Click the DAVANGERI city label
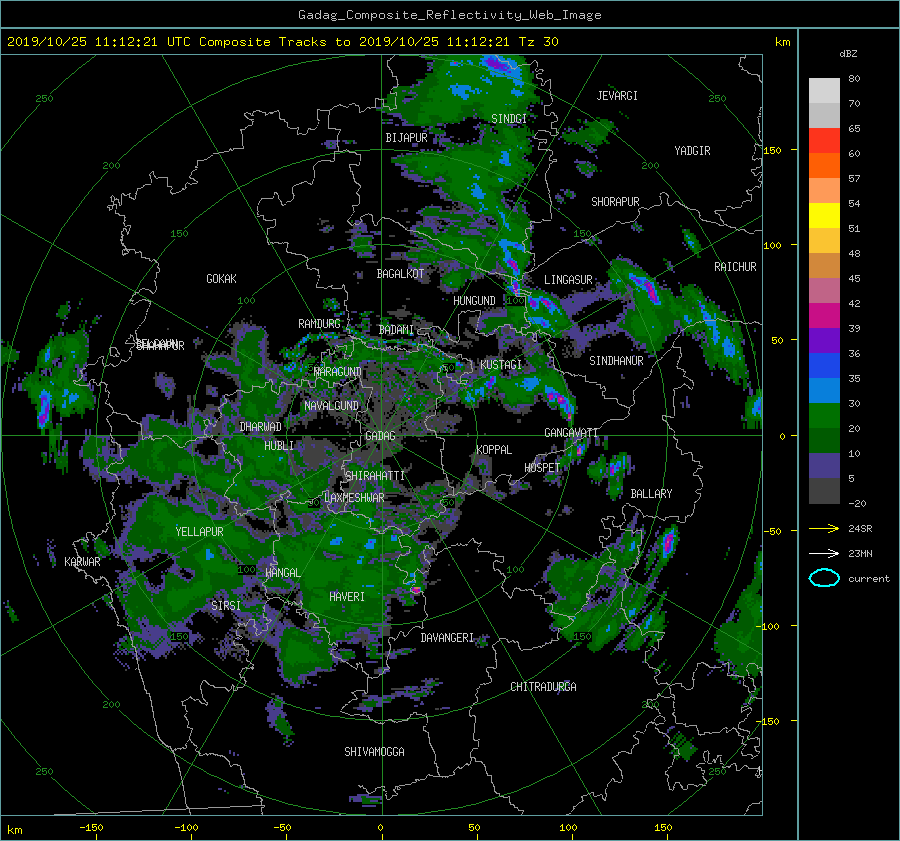The height and width of the screenshot is (841, 900). click(447, 638)
